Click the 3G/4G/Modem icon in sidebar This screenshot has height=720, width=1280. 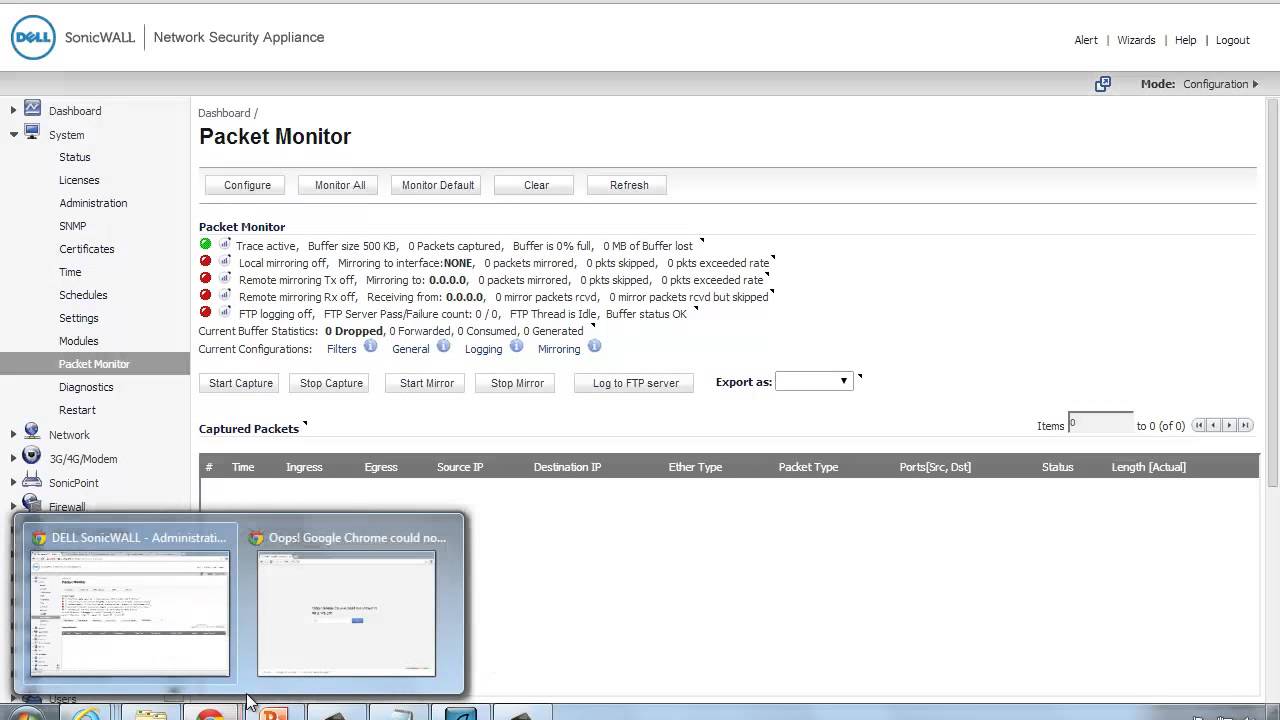32,456
